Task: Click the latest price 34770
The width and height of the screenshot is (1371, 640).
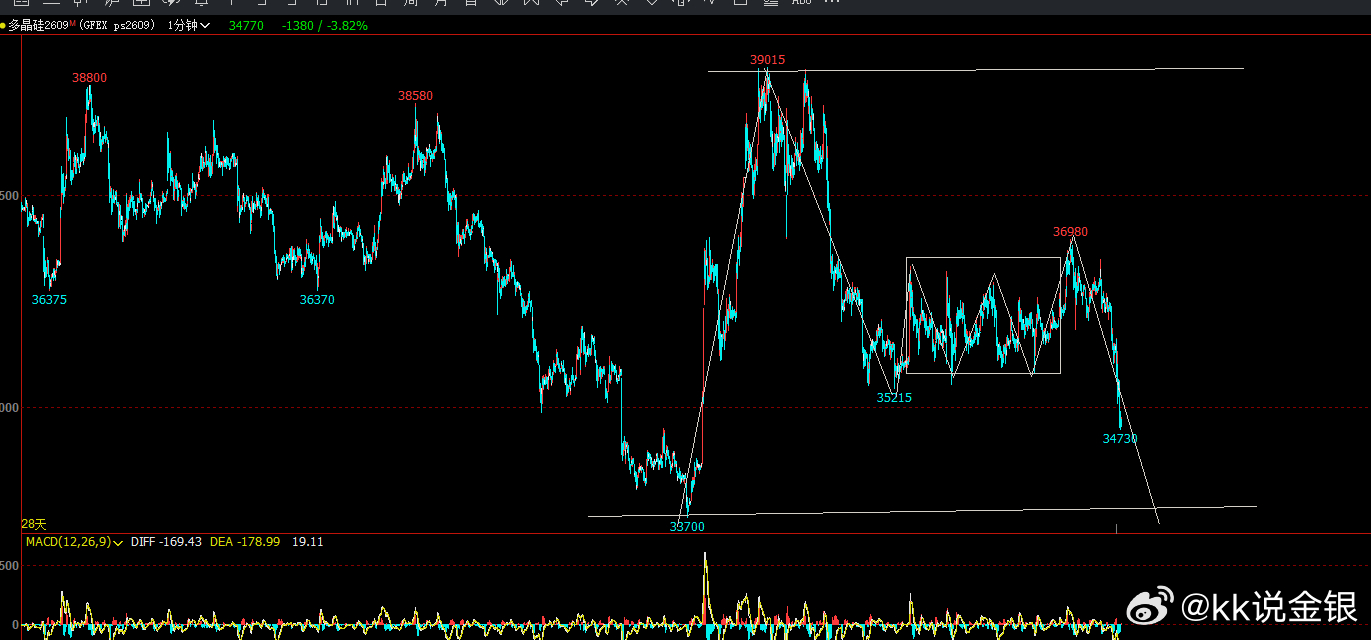Action: click(x=246, y=25)
